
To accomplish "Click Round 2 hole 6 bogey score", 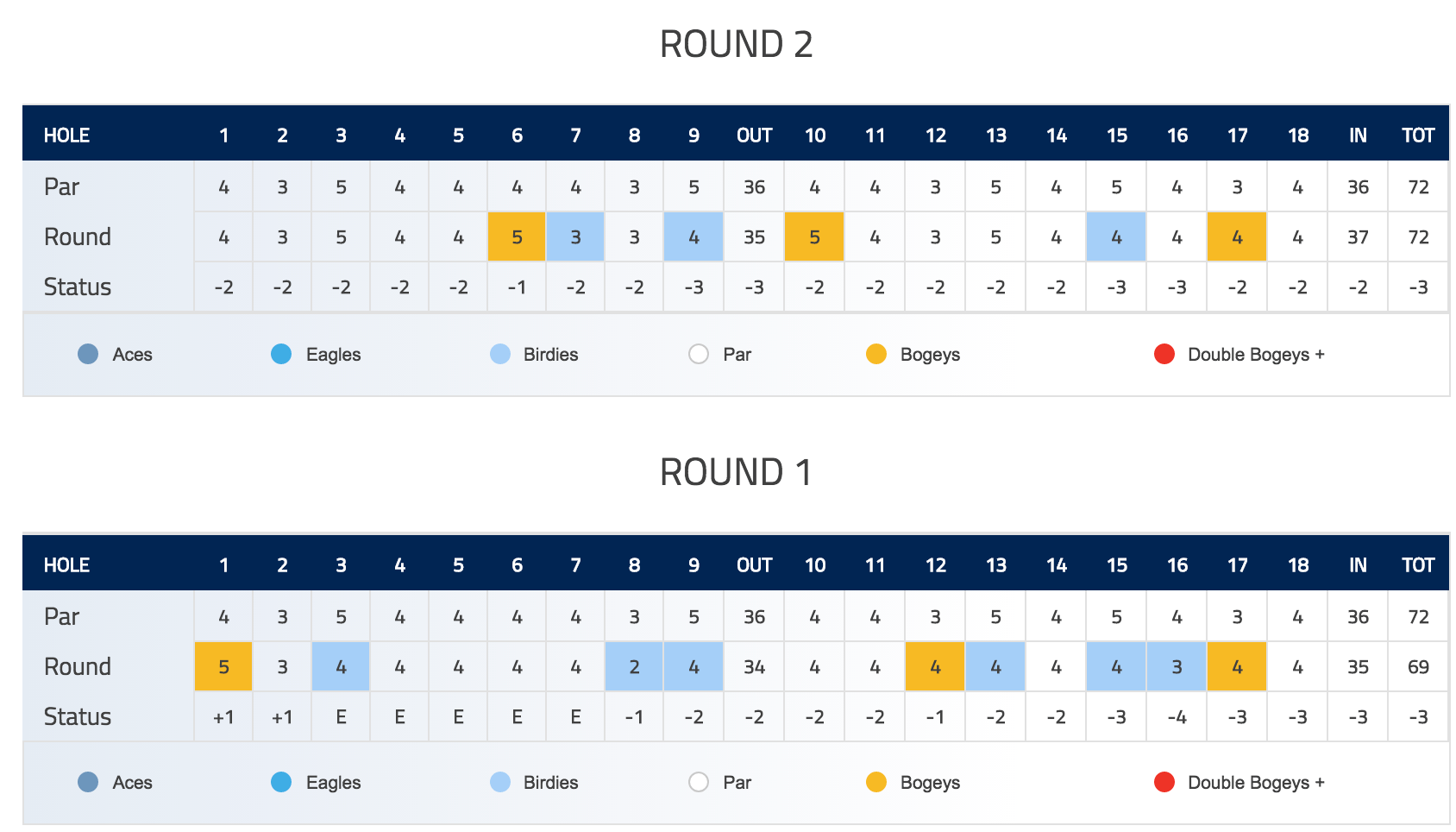I will (x=517, y=236).
